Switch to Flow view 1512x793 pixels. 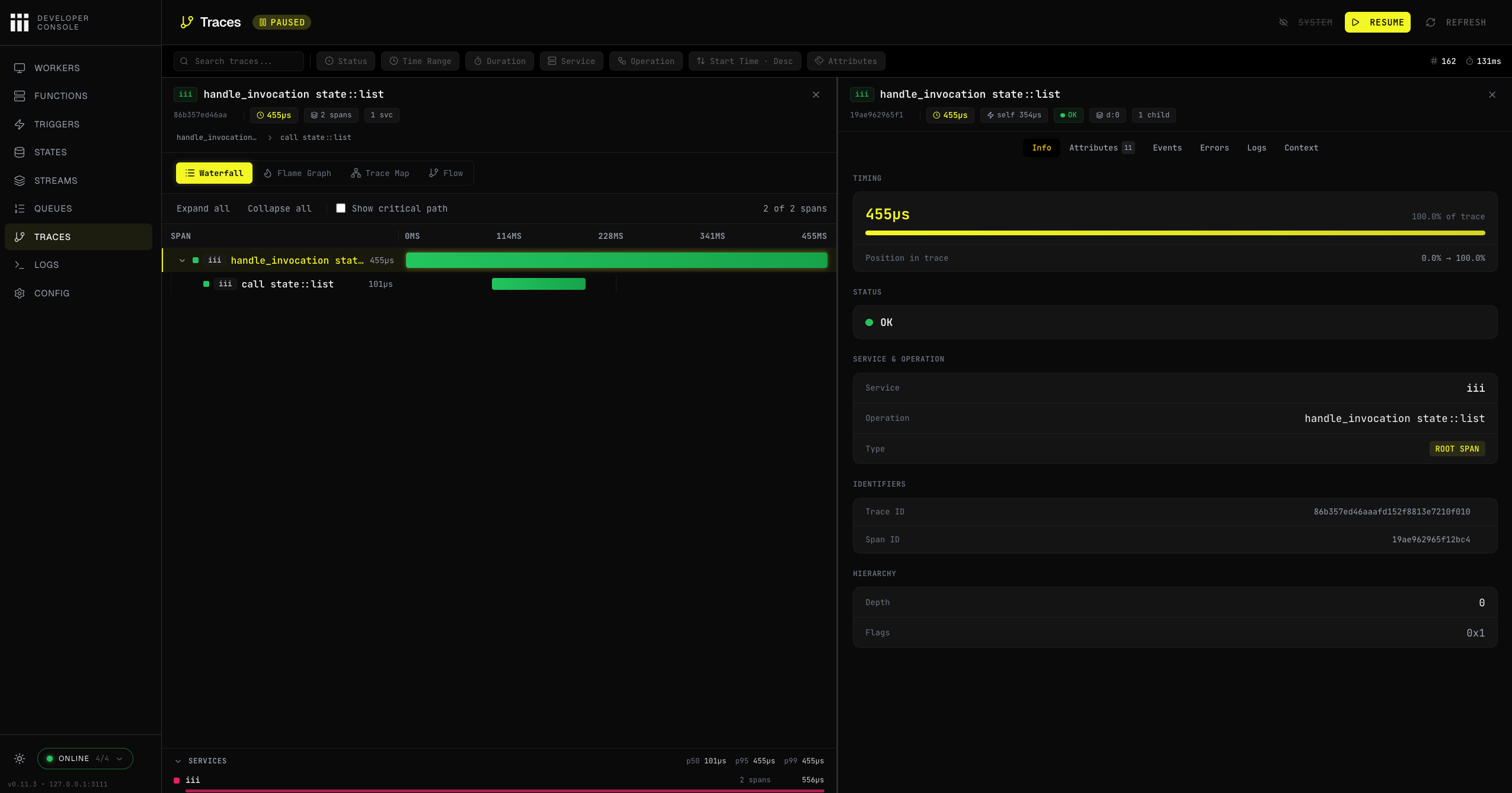[x=446, y=173]
